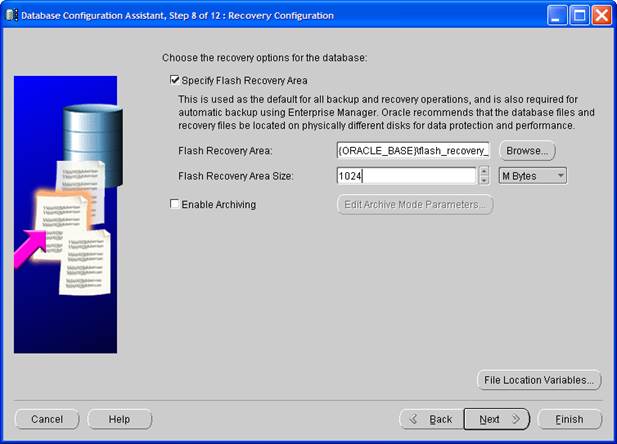Cancel the database configuration wizard

[x=47, y=419]
